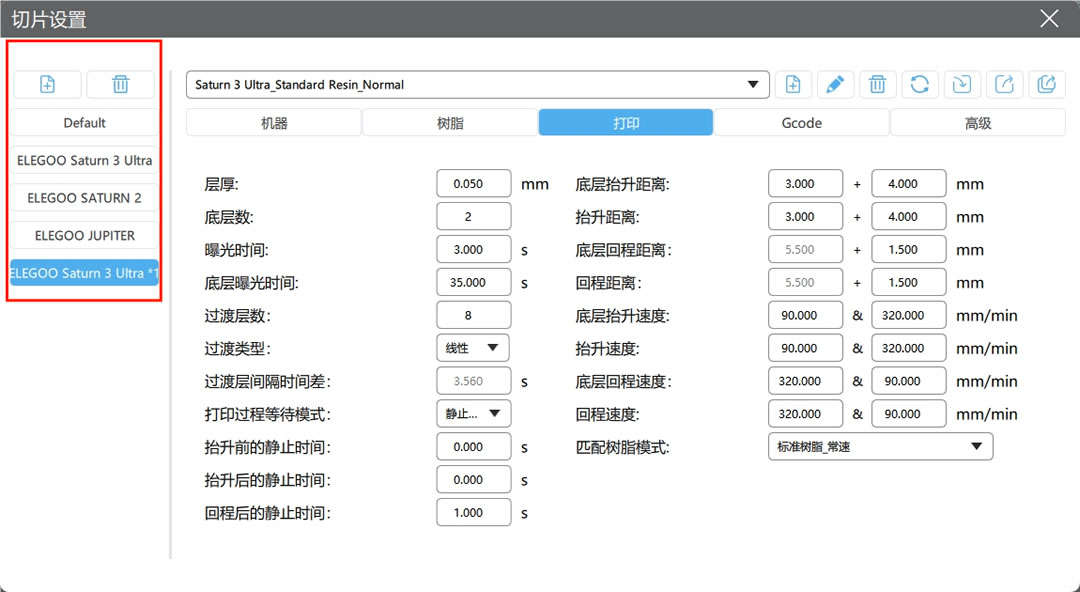Click the second 抬升速度 field
This screenshot has width=1080, height=592.
(908, 348)
